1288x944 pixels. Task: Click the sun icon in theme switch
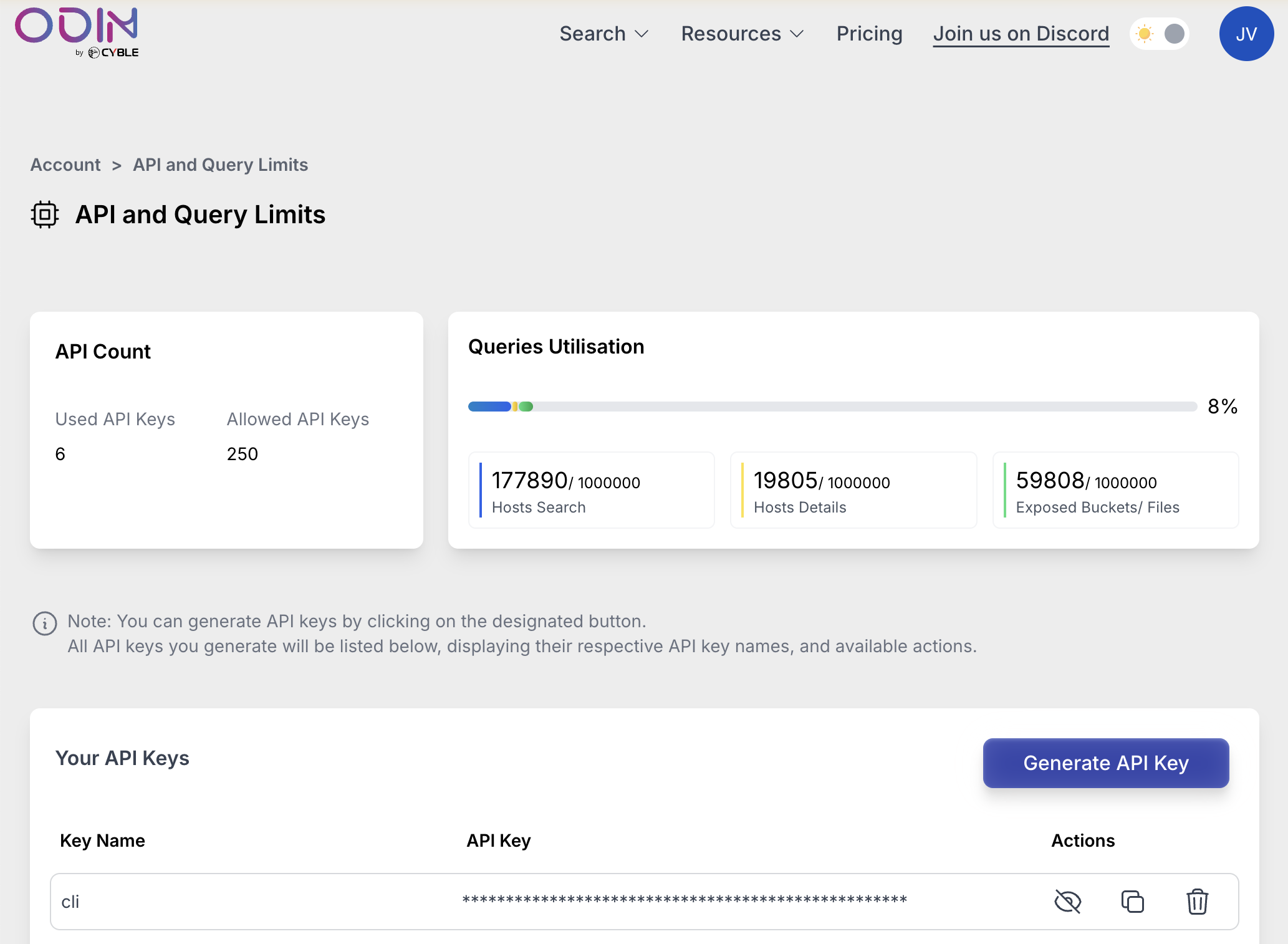(1145, 34)
